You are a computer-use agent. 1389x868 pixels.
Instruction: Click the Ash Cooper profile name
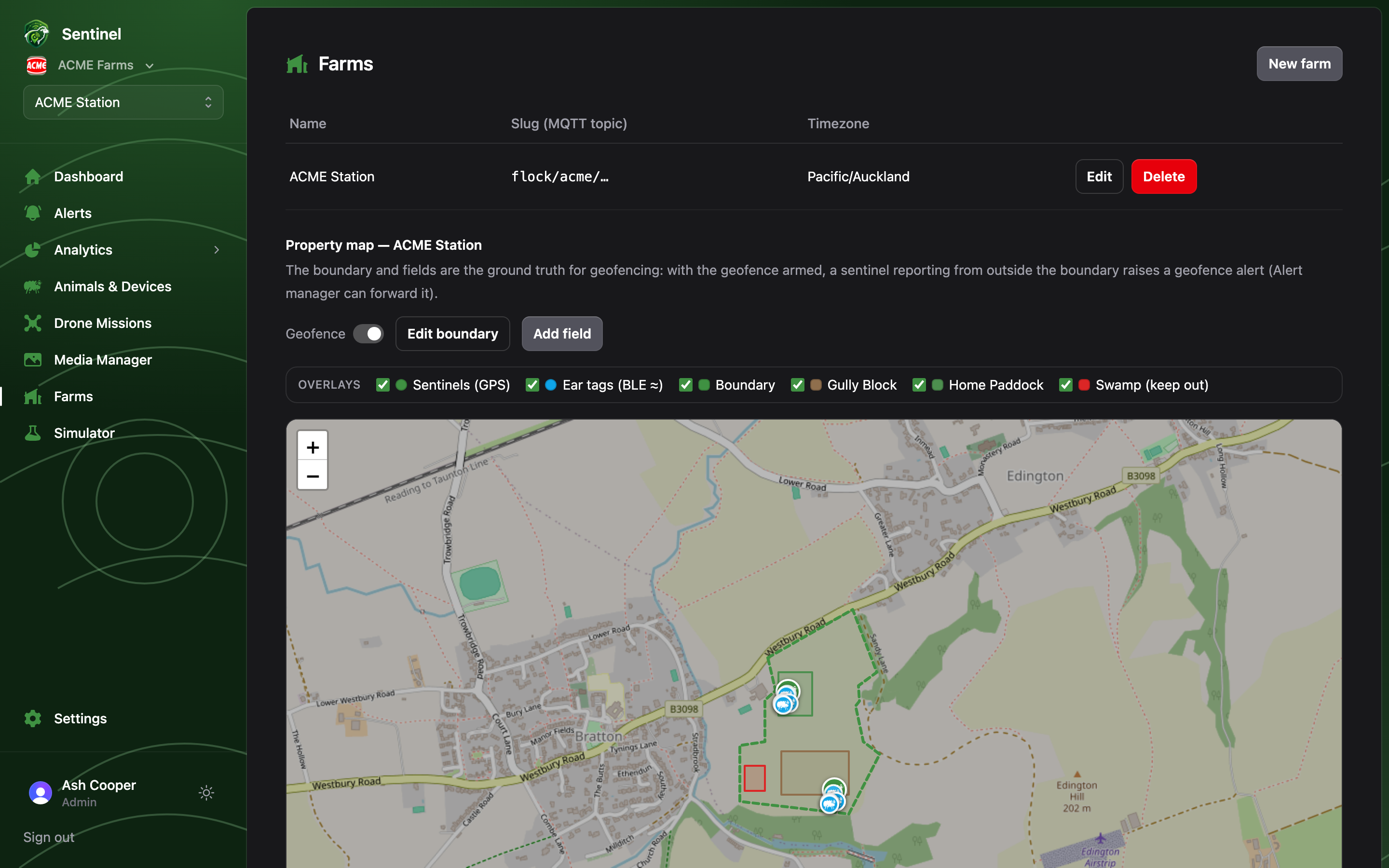tap(99, 786)
